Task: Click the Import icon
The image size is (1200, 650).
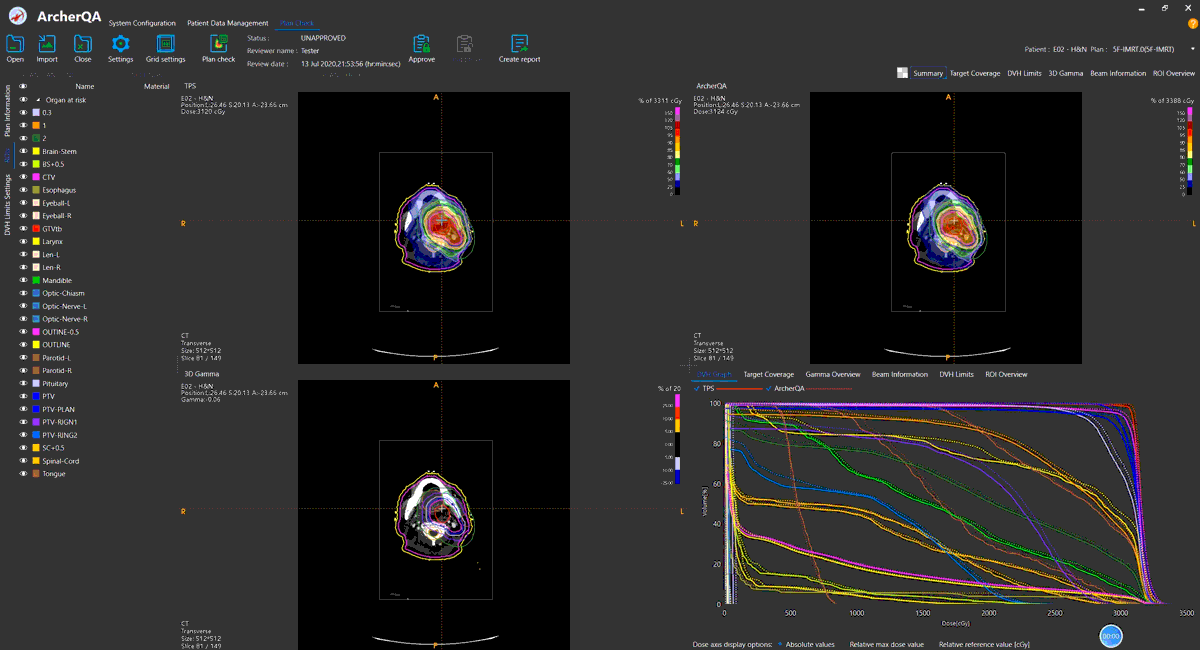Action: pos(47,43)
